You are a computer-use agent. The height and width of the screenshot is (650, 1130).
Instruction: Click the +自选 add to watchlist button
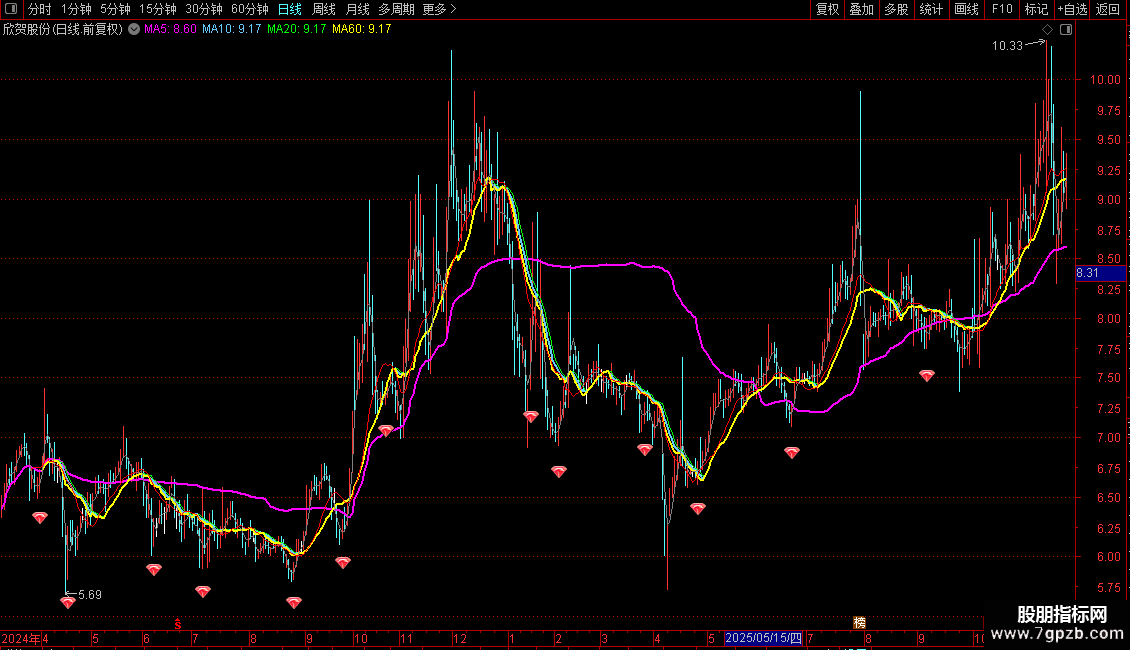click(1072, 10)
